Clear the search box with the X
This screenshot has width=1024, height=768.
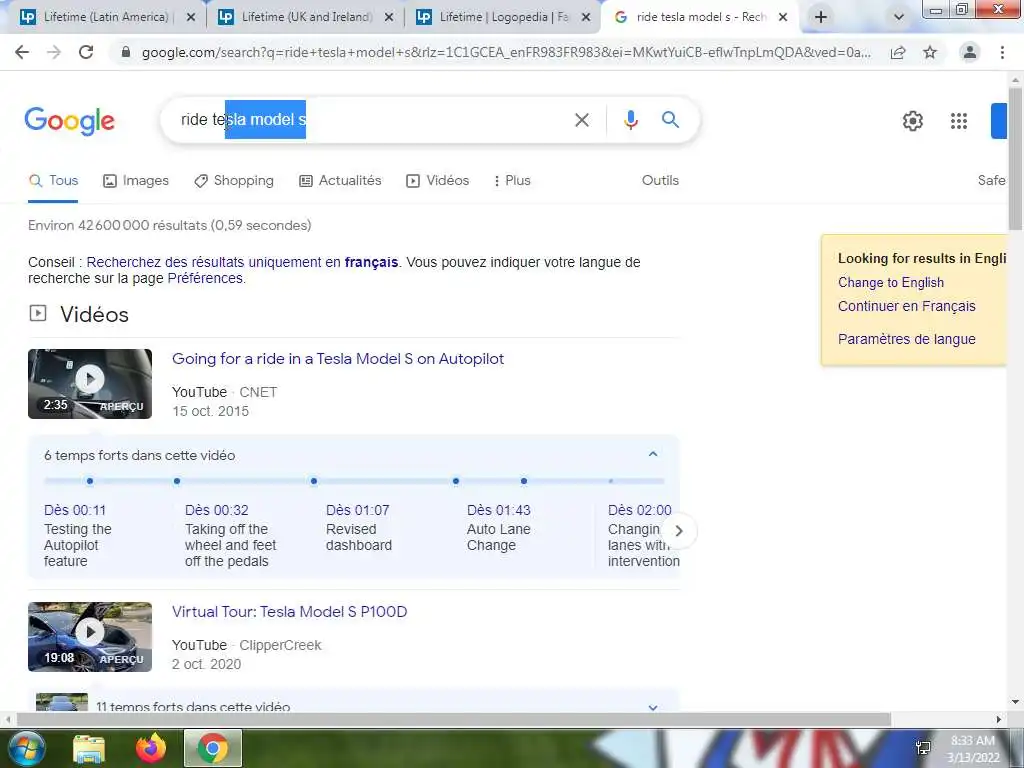pos(581,120)
